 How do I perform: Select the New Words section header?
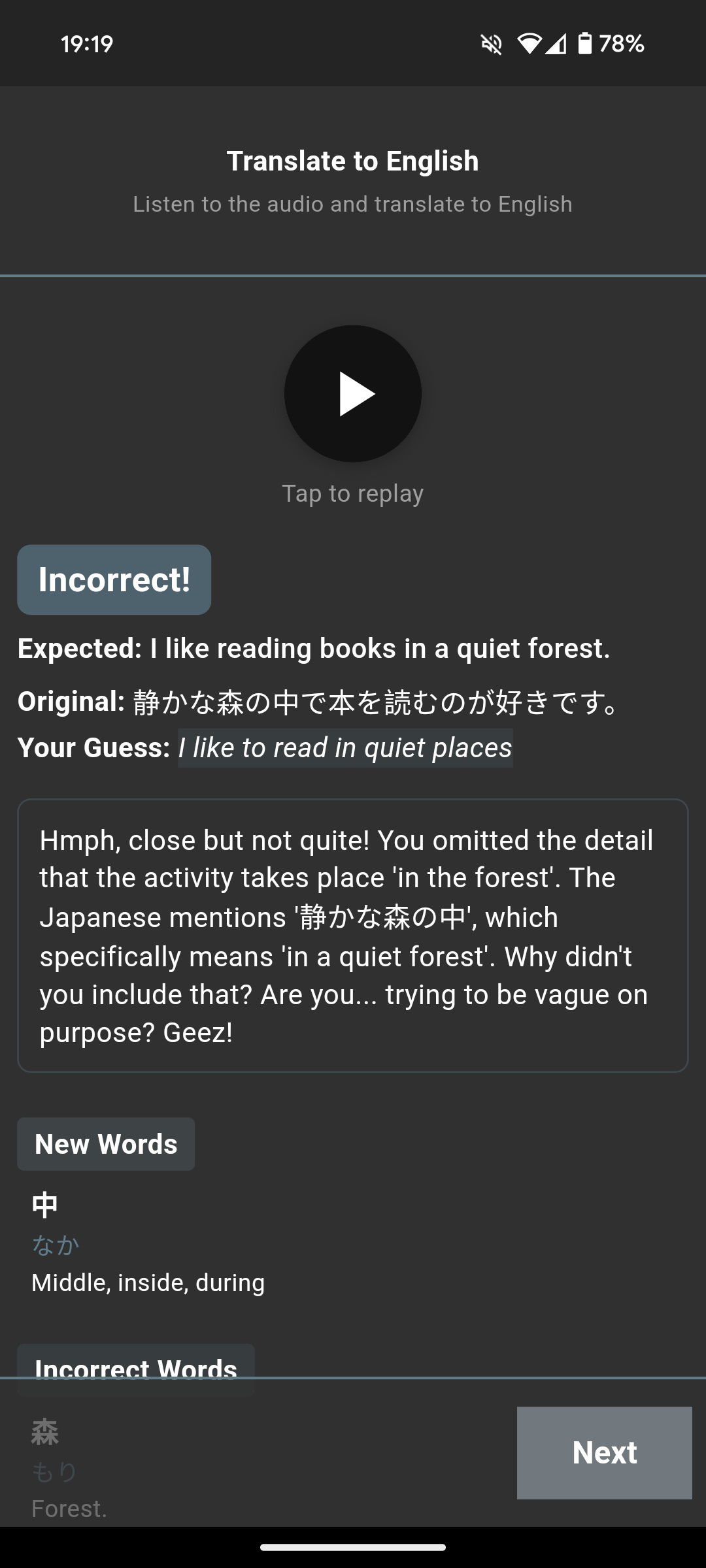coord(106,1144)
